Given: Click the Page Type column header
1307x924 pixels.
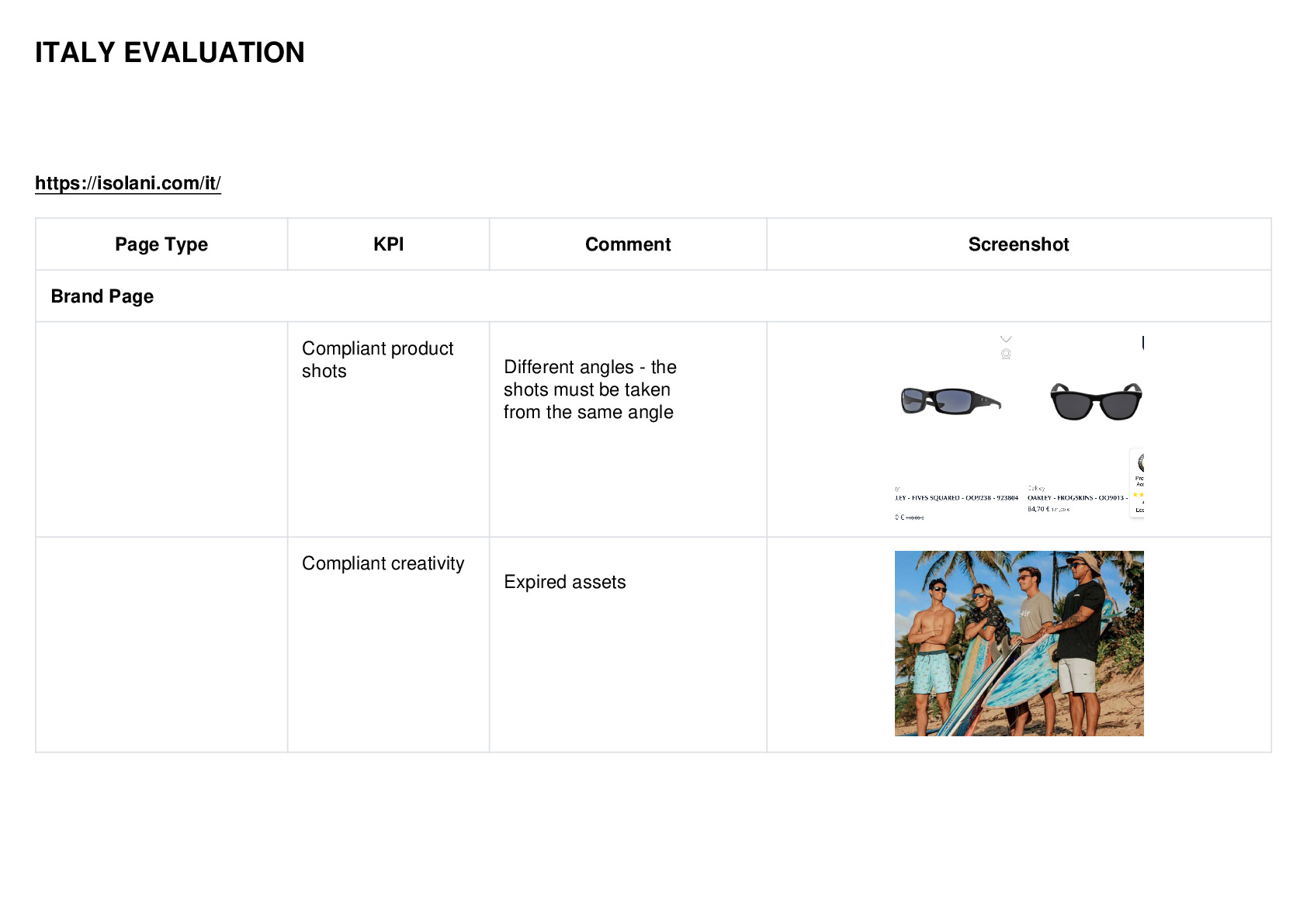Looking at the screenshot, I should tap(161, 244).
